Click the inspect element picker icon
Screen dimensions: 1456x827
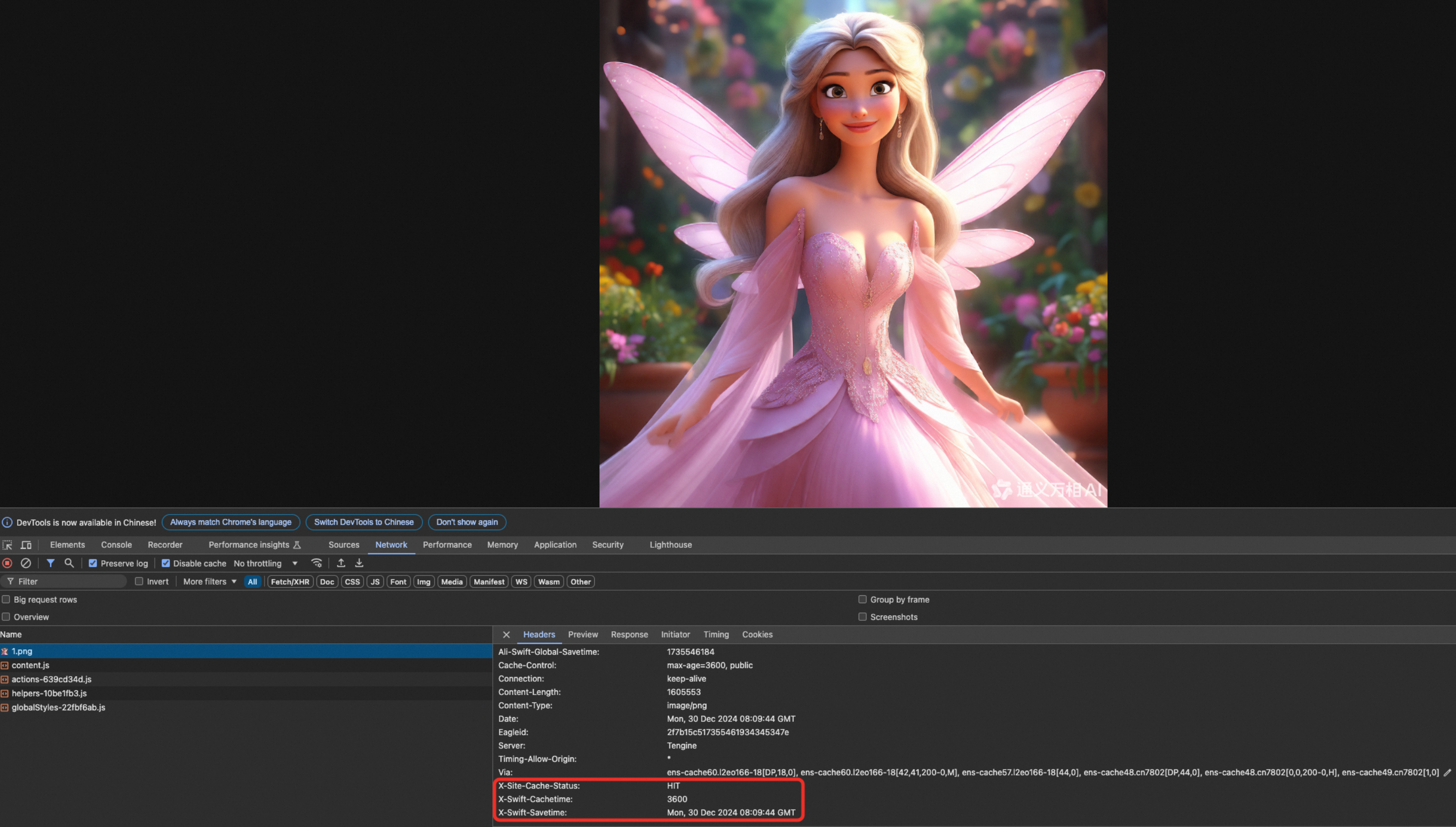[x=7, y=545]
